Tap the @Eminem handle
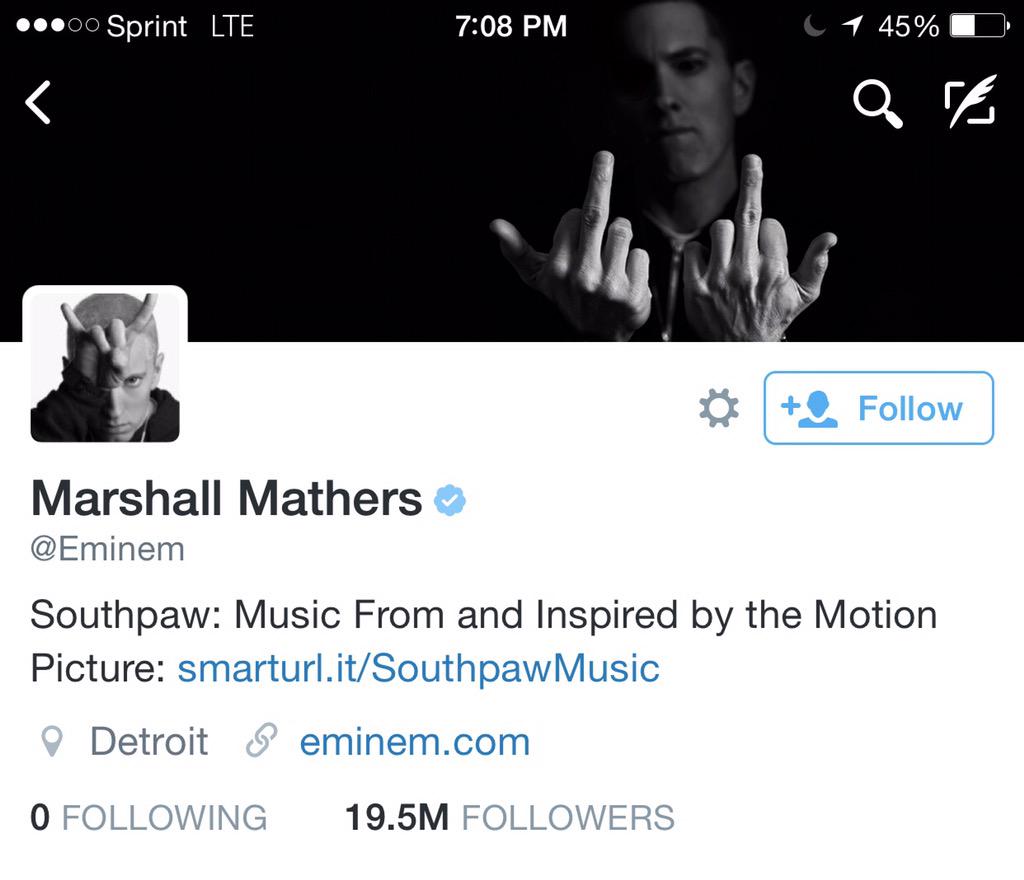Screen dimensions: 1024x880 point(108,549)
